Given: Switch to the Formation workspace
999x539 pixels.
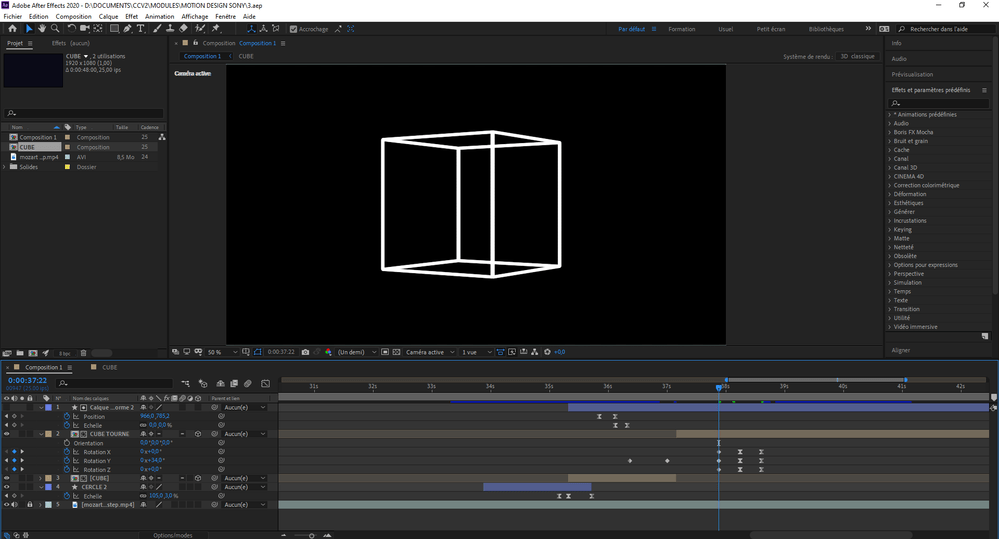Looking at the screenshot, I should 681,29.
